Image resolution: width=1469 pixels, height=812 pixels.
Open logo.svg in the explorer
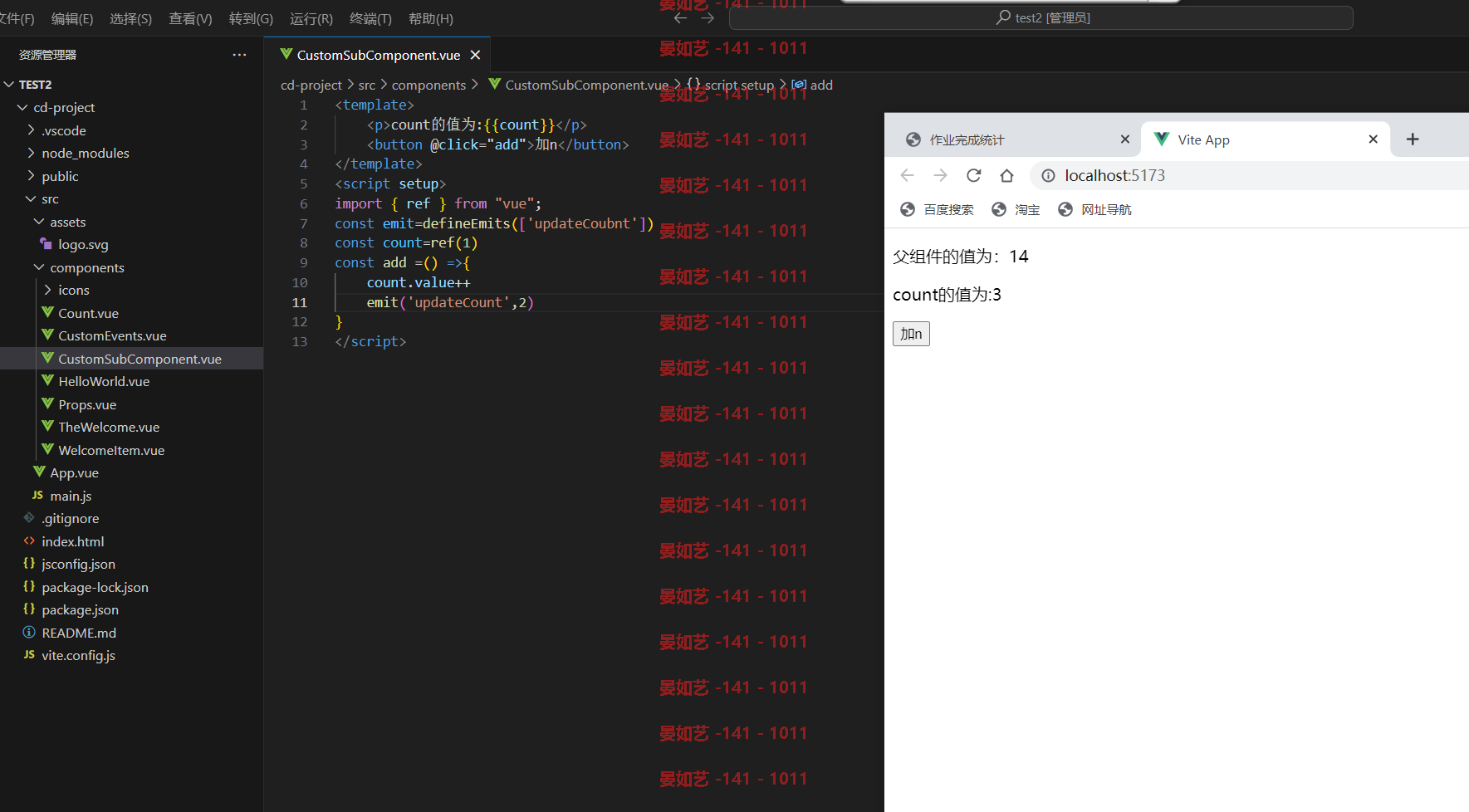[x=131, y=245]
